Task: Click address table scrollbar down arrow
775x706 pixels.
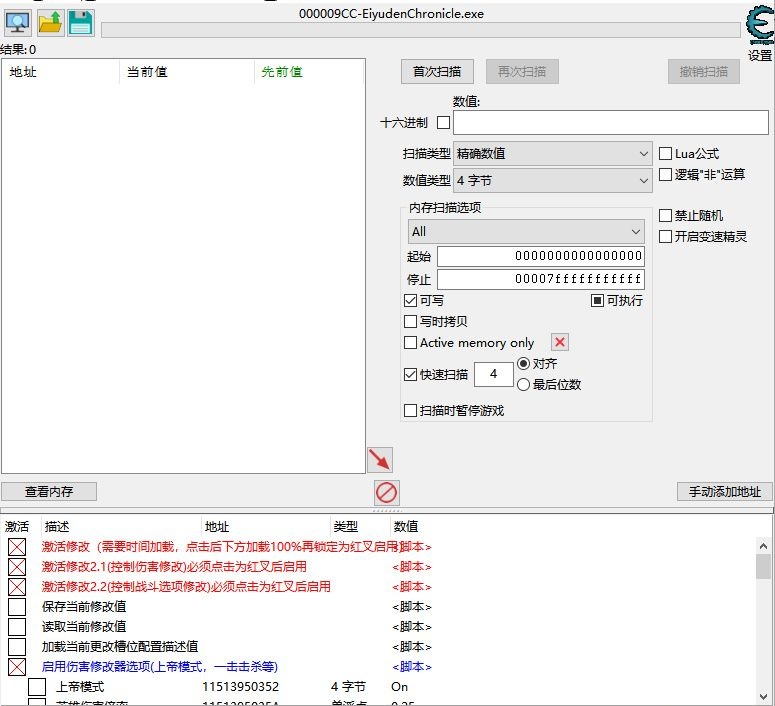Action: [x=763, y=698]
